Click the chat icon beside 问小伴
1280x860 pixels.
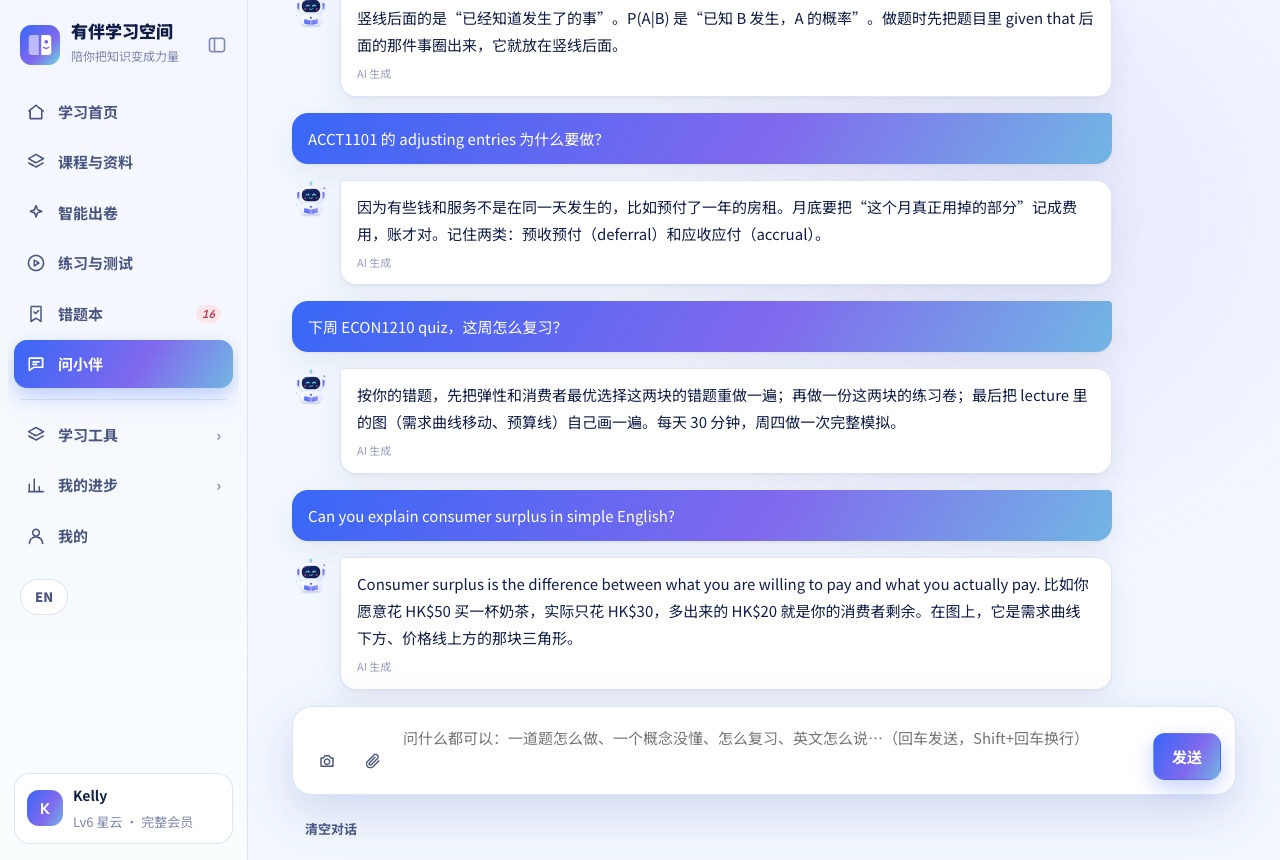point(36,364)
